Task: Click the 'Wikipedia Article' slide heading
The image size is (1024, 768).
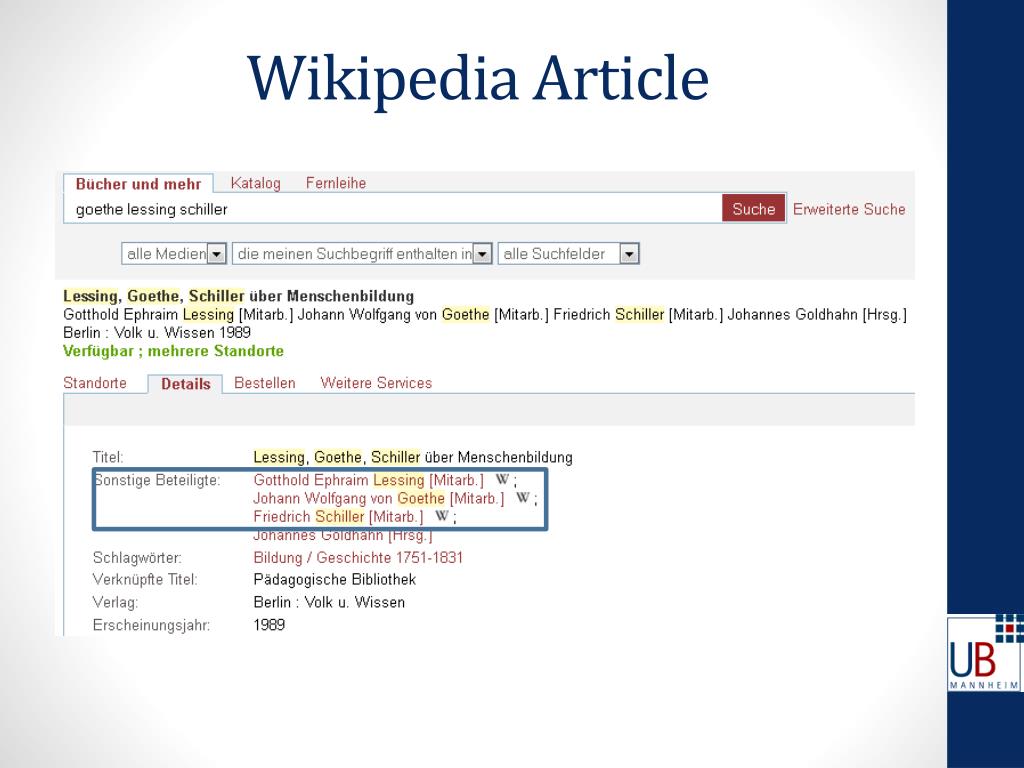Action: coord(478,79)
